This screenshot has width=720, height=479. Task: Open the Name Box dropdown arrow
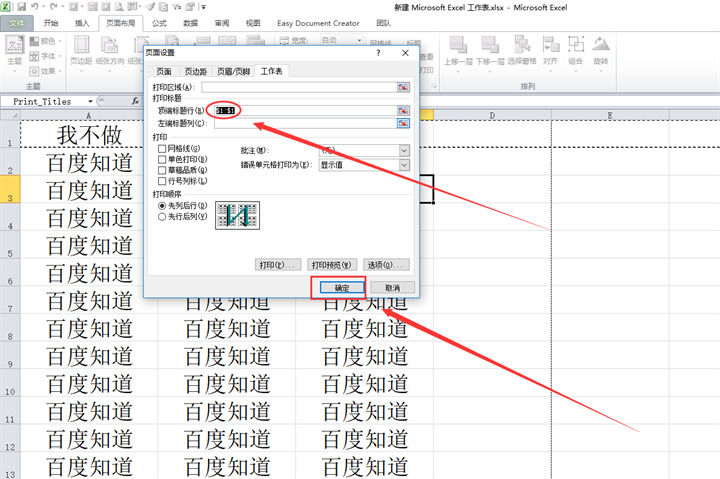tap(90, 101)
